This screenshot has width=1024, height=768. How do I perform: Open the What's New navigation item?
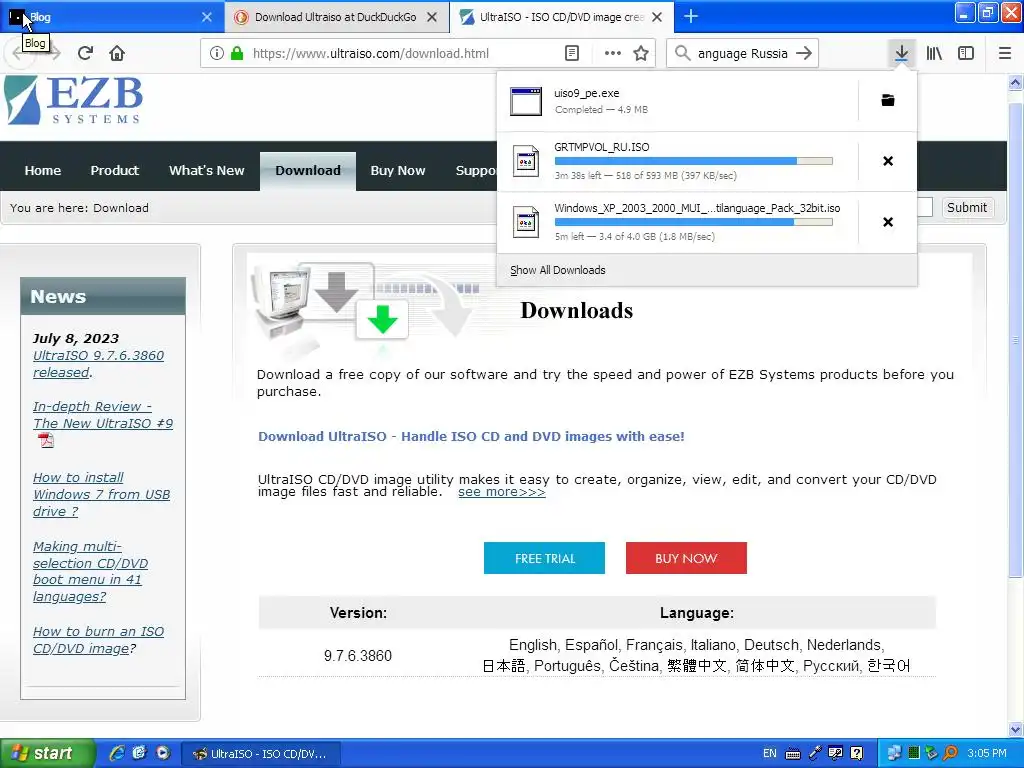[x=206, y=170]
